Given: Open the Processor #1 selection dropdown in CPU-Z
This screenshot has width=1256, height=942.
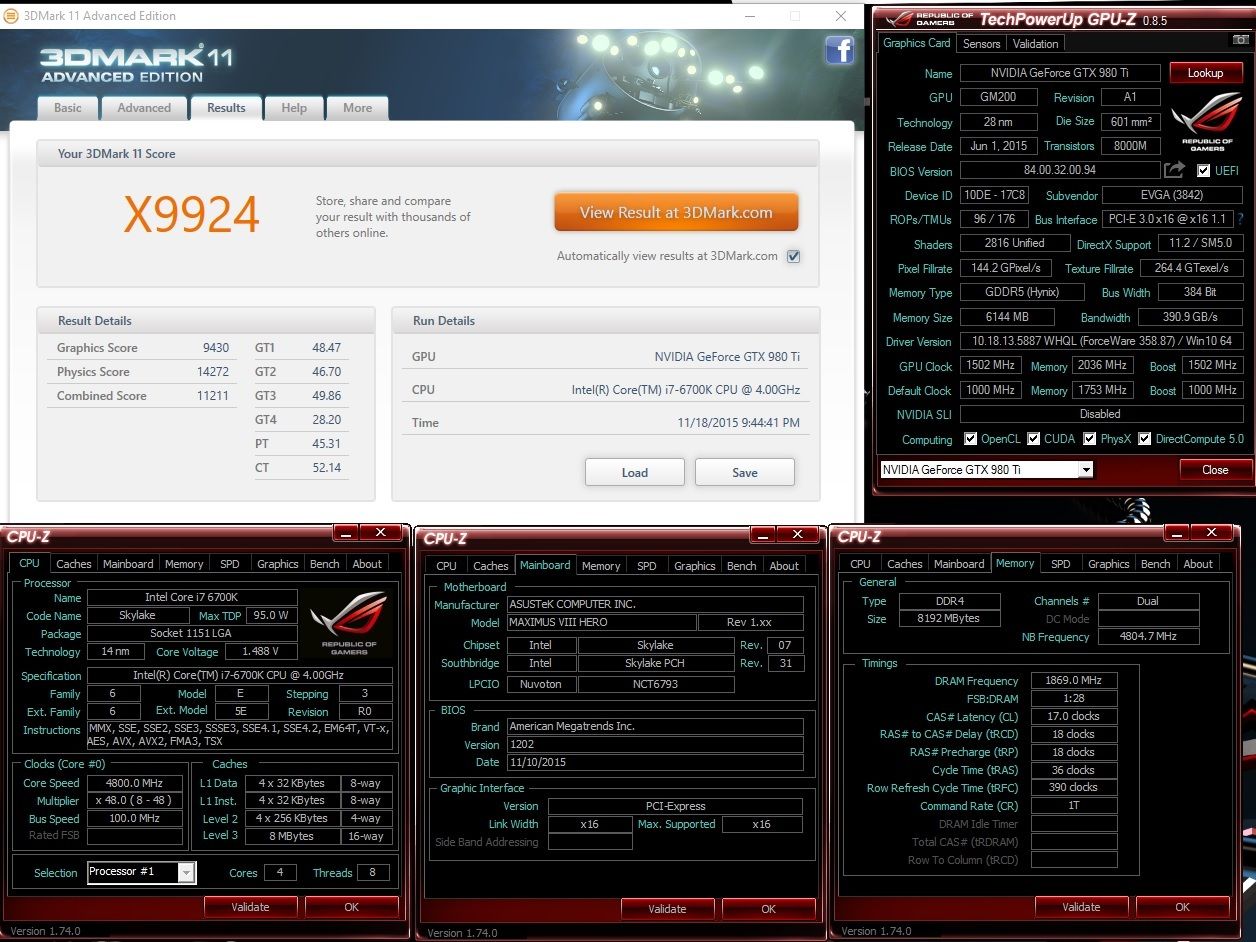Looking at the screenshot, I should coord(186,873).
